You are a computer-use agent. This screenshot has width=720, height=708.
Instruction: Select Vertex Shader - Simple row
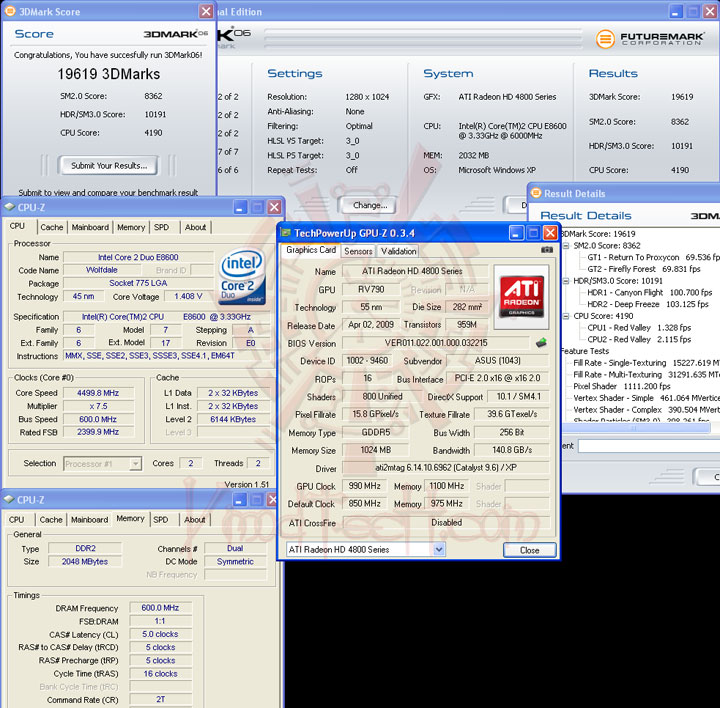click(646, 398)
